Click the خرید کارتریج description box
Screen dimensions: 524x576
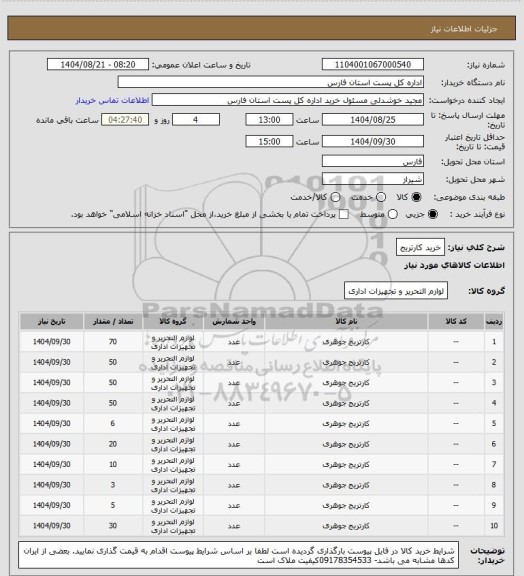coord(420,247)
